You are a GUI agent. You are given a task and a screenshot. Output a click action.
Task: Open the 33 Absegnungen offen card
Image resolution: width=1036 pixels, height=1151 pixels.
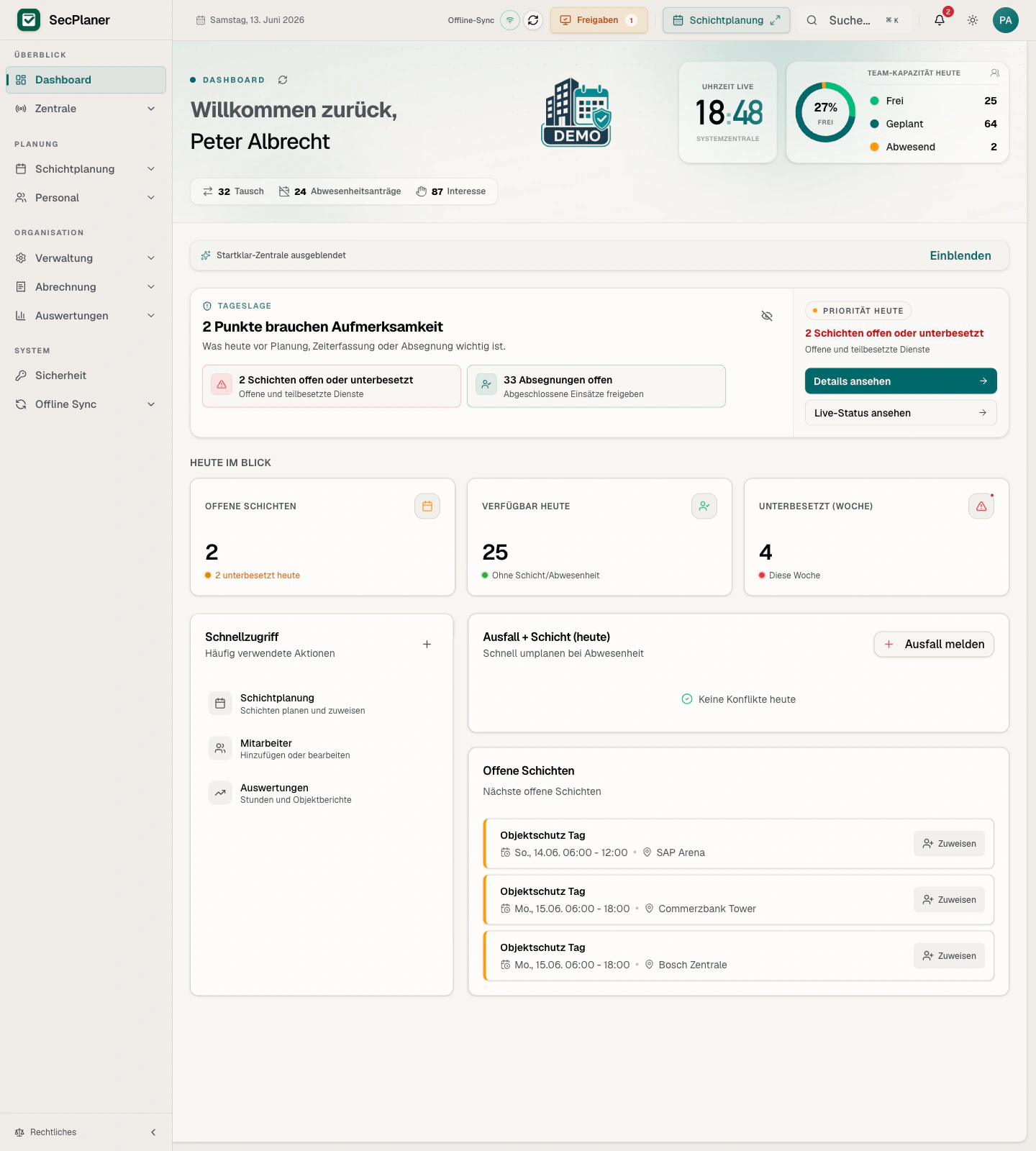pyautogui.click(x=596, y=386)
